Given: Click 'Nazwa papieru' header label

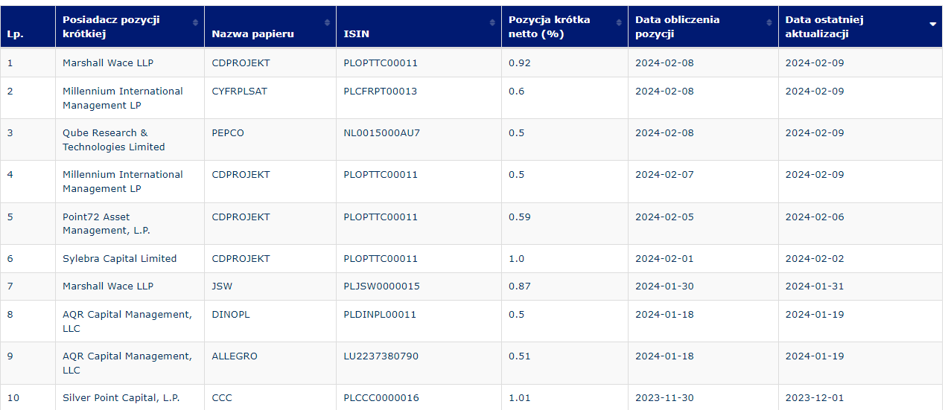Looking at the screenshot, I should pos(253,34).
